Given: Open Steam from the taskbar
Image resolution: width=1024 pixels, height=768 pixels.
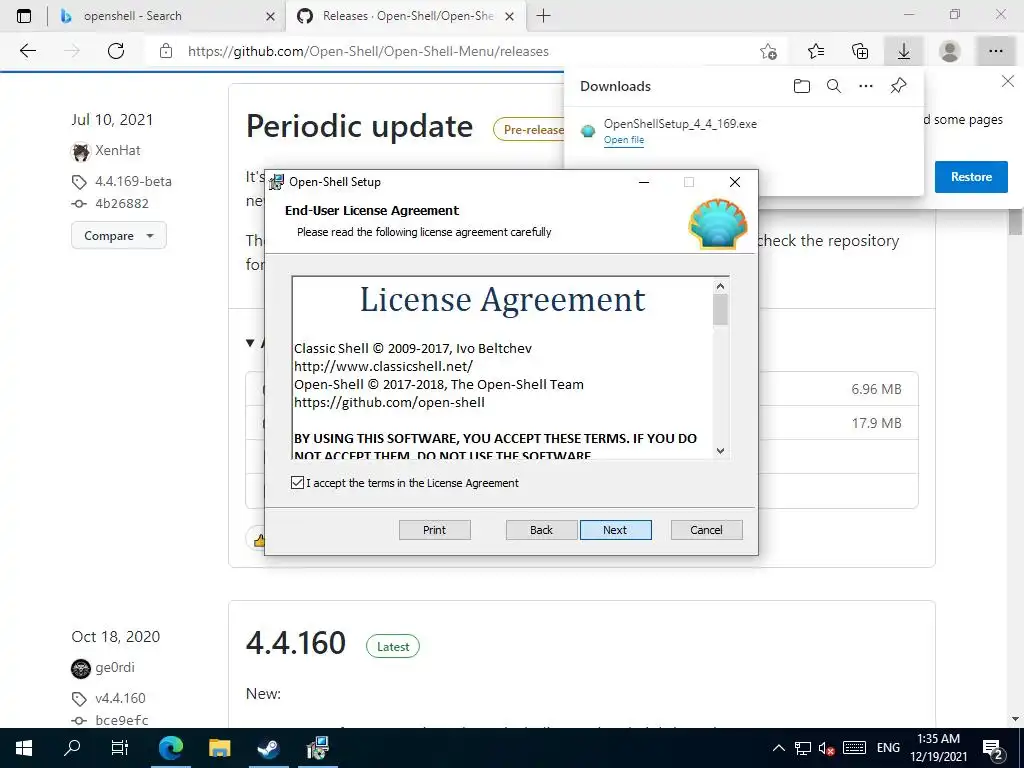Looking at the screenshot, I should pyautogui.click(x=268, y=748).
